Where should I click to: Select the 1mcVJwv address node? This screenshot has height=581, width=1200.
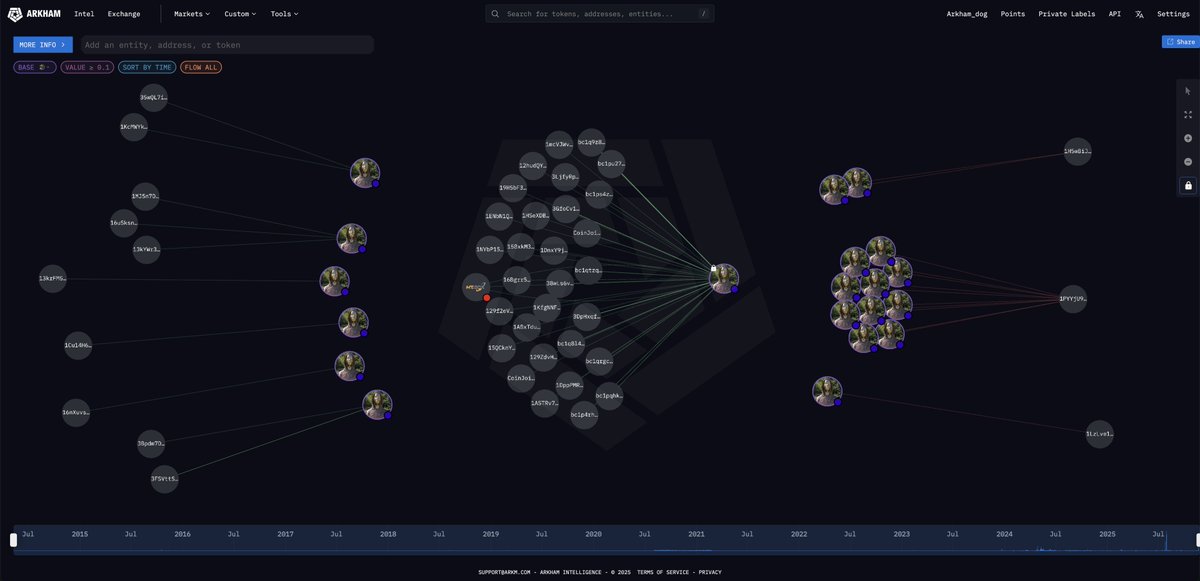tap(559, 145)
